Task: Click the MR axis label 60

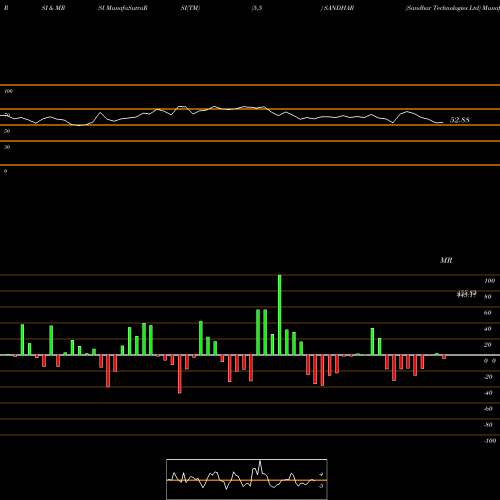Action: tap(487, 313)
